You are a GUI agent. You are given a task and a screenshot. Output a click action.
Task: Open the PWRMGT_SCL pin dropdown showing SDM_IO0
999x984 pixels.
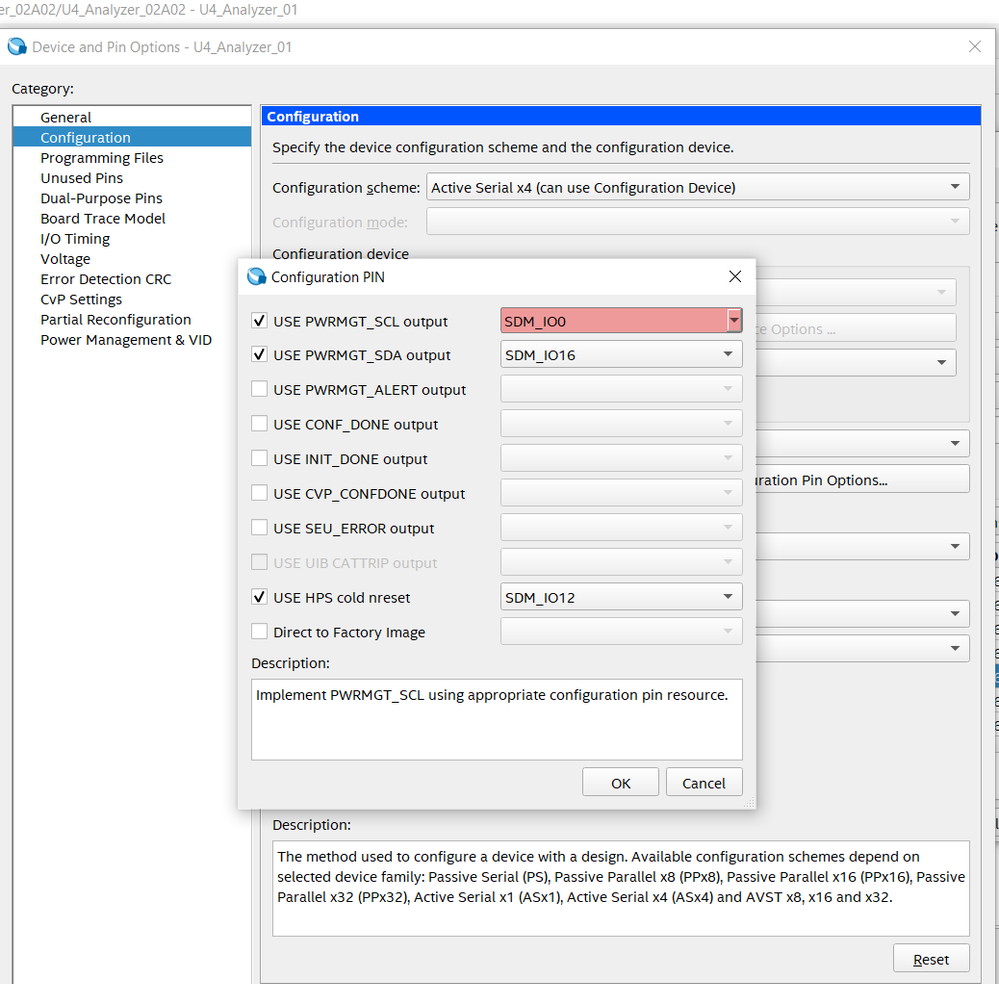[621, 321]
